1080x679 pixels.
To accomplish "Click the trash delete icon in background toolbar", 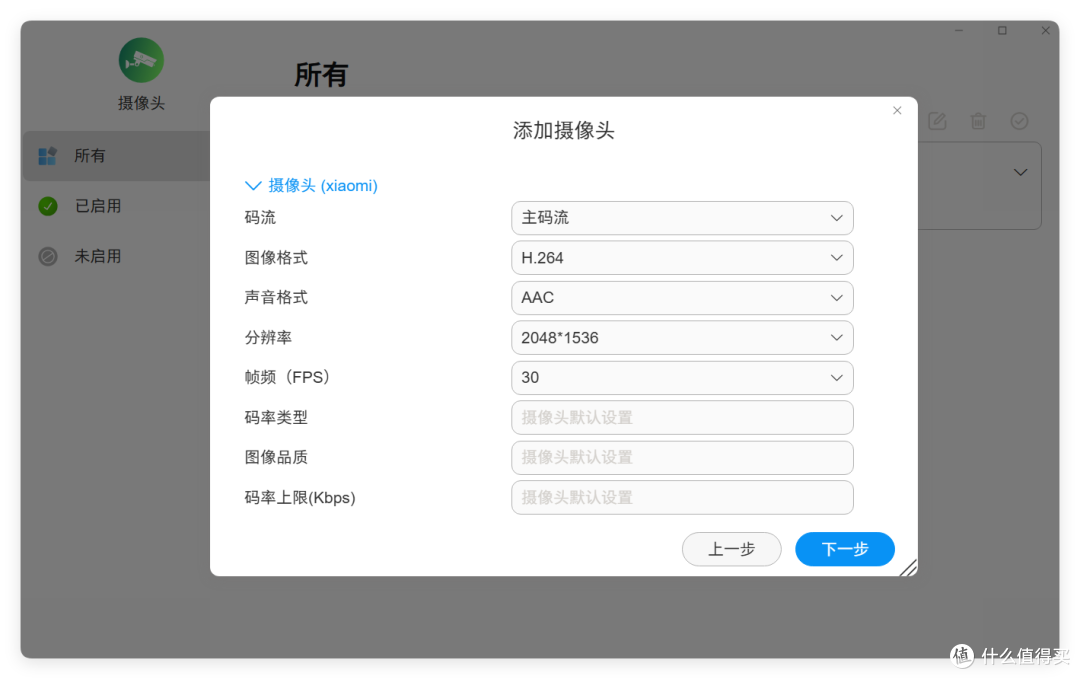I will (x=978, y=121).
